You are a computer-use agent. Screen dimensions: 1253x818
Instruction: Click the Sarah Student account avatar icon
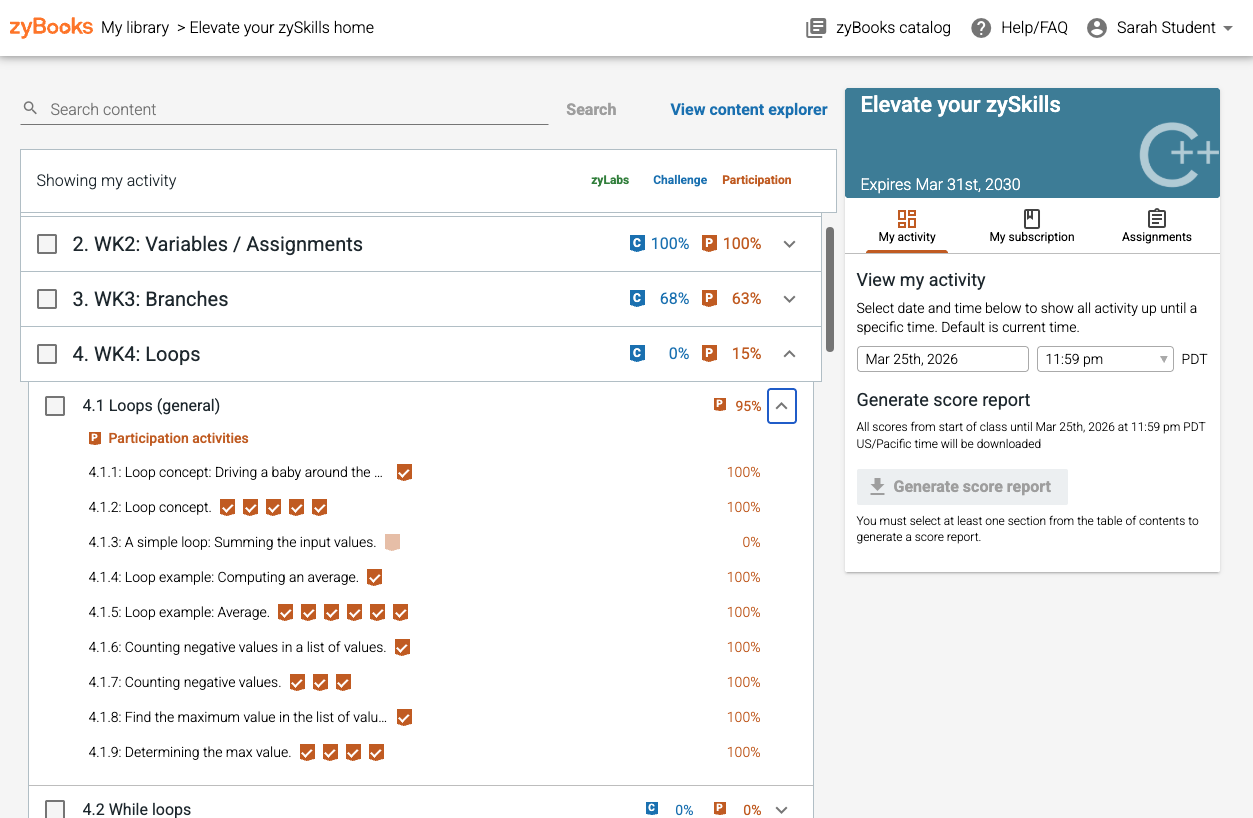click(1097, 28)
